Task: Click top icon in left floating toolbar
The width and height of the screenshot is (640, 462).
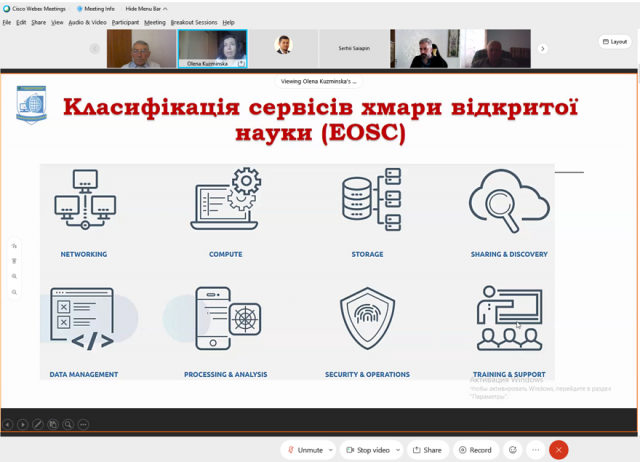Action: 14,246
